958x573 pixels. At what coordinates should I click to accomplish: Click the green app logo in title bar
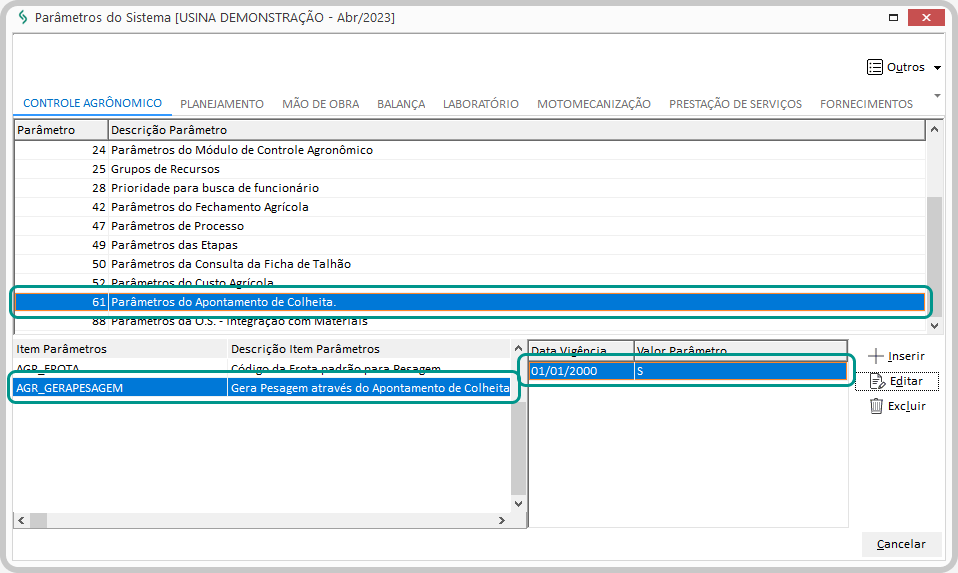(23, 17)
